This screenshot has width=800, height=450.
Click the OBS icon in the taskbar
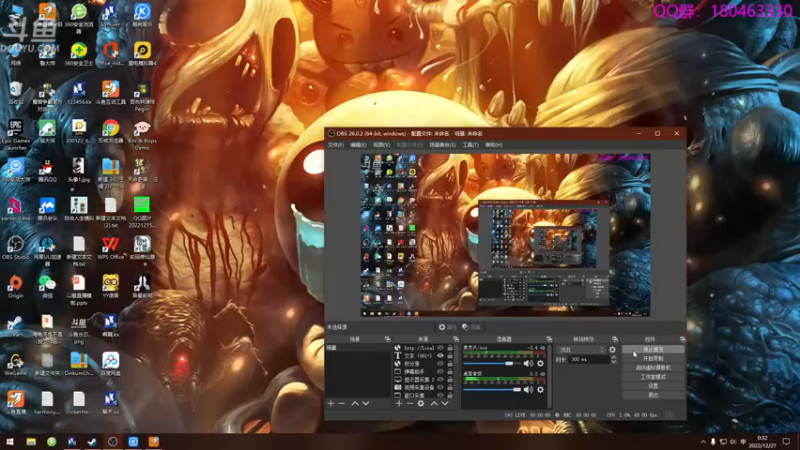[x=112, y=441]
